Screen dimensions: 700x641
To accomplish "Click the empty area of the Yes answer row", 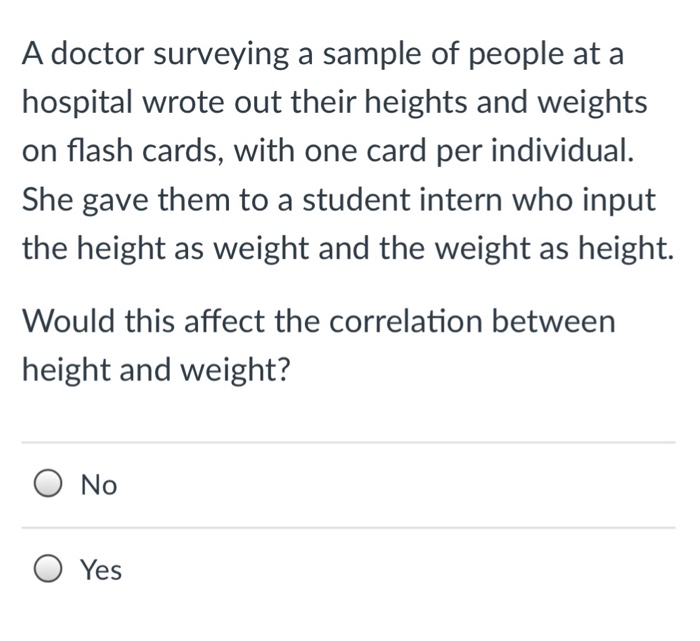I will click(x=400, y=571).
